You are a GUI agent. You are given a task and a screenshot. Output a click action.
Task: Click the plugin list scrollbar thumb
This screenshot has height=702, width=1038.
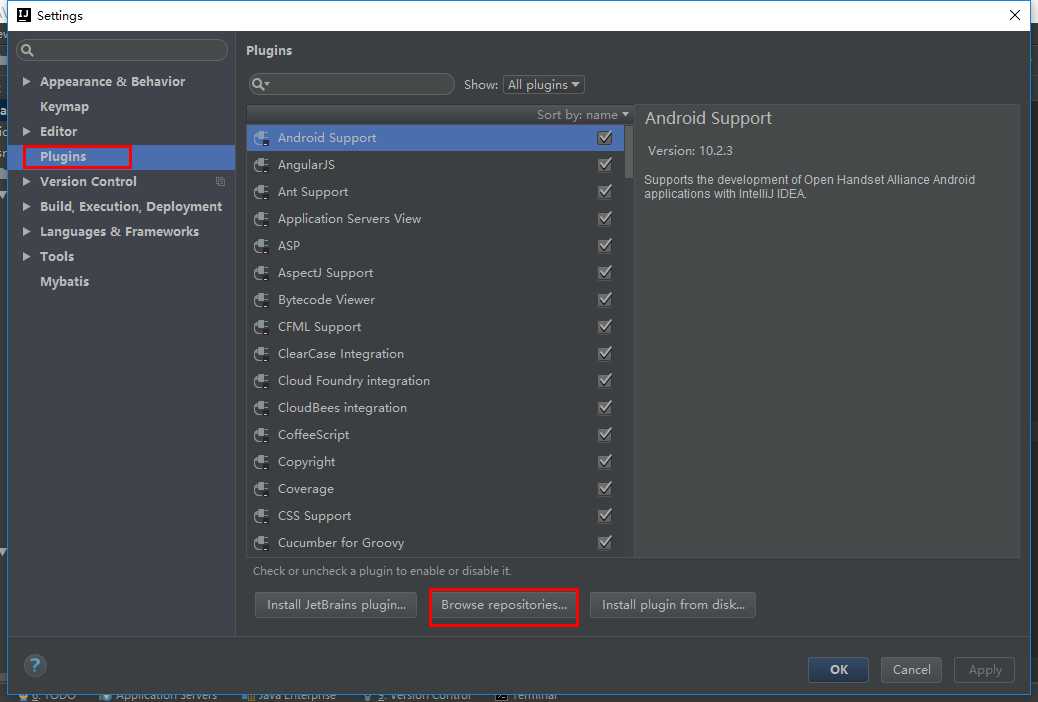coord(628,152)
